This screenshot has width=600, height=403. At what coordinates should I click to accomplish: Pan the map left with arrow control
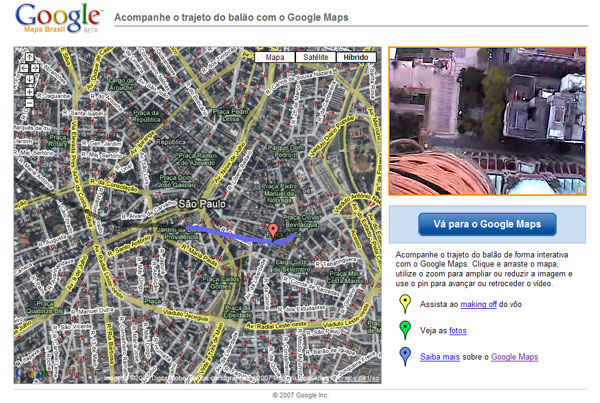(24, 68)
